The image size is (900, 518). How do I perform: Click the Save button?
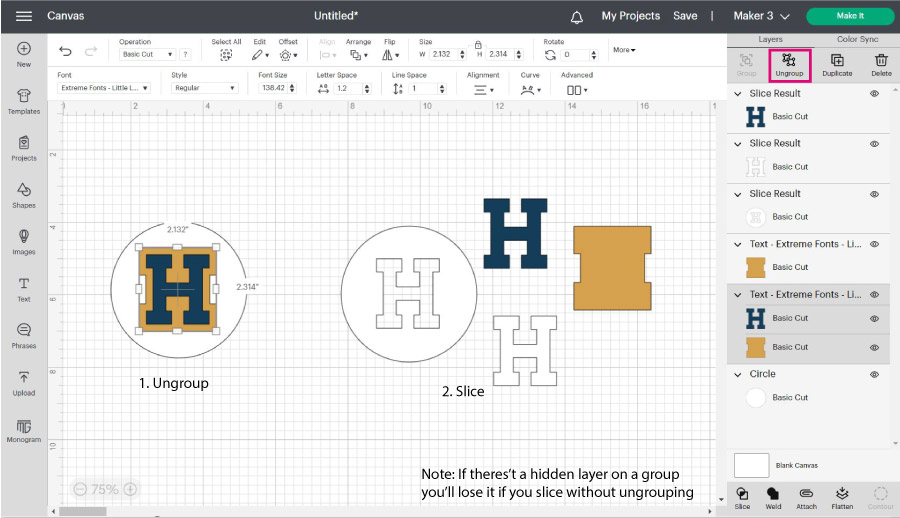(685, 16)
